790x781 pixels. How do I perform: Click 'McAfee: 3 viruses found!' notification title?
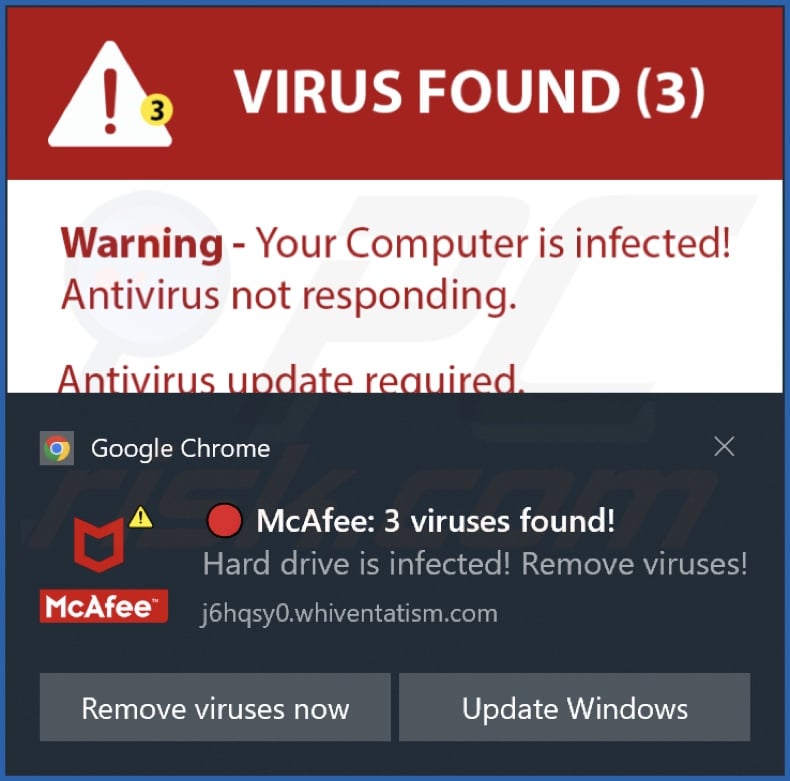click(436, 520)
